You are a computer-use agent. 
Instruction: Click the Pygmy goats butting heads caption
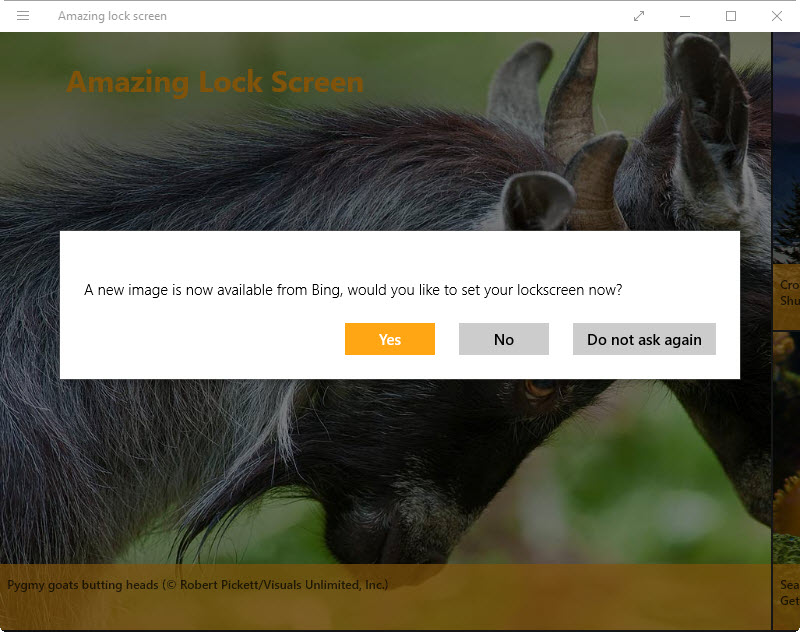tap(84, 584)
